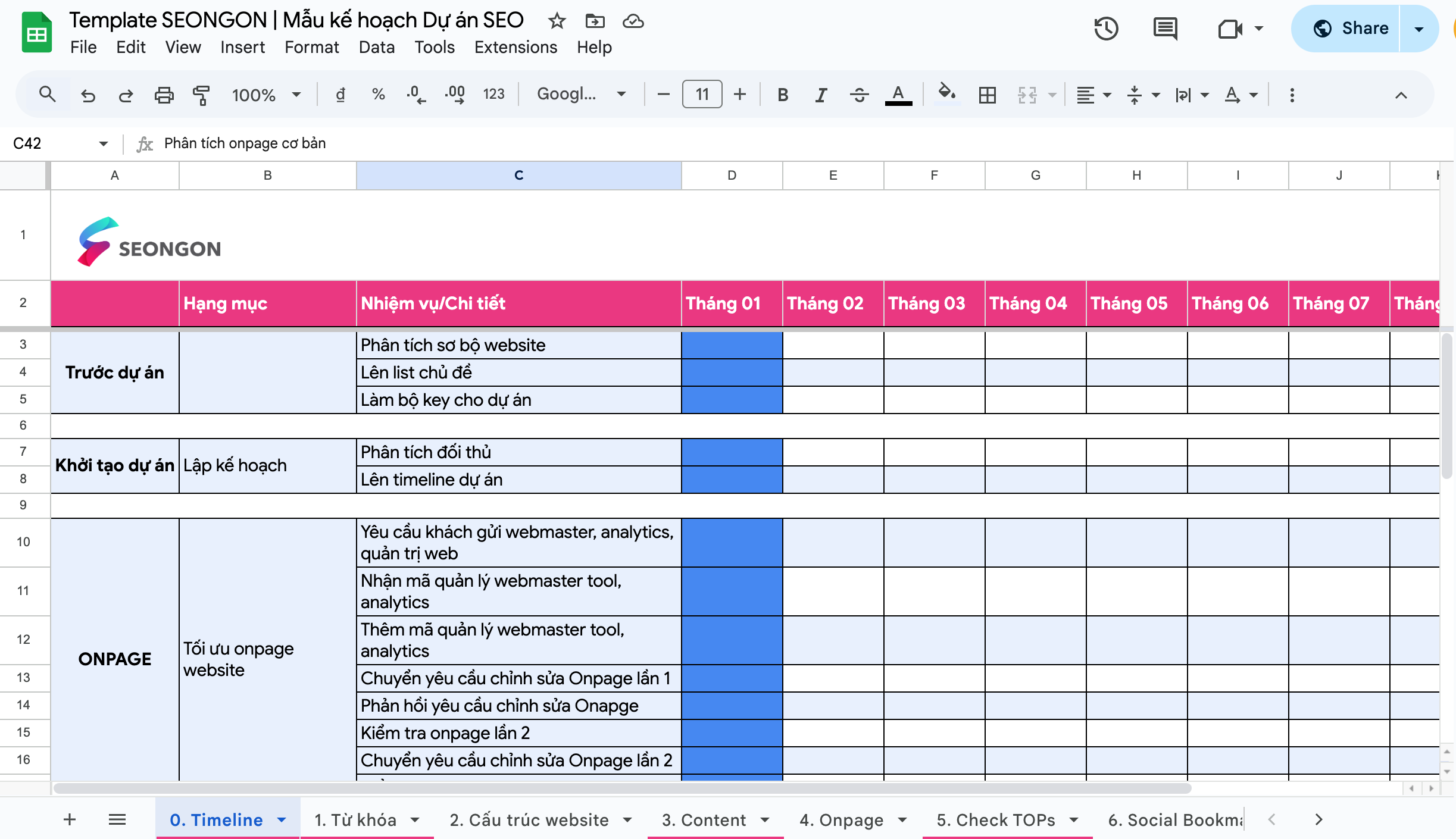This screenshot has height=839, width=1456.
Task: Open version history clock icon
Action: pyautogui.click(x=1106, y=29)
